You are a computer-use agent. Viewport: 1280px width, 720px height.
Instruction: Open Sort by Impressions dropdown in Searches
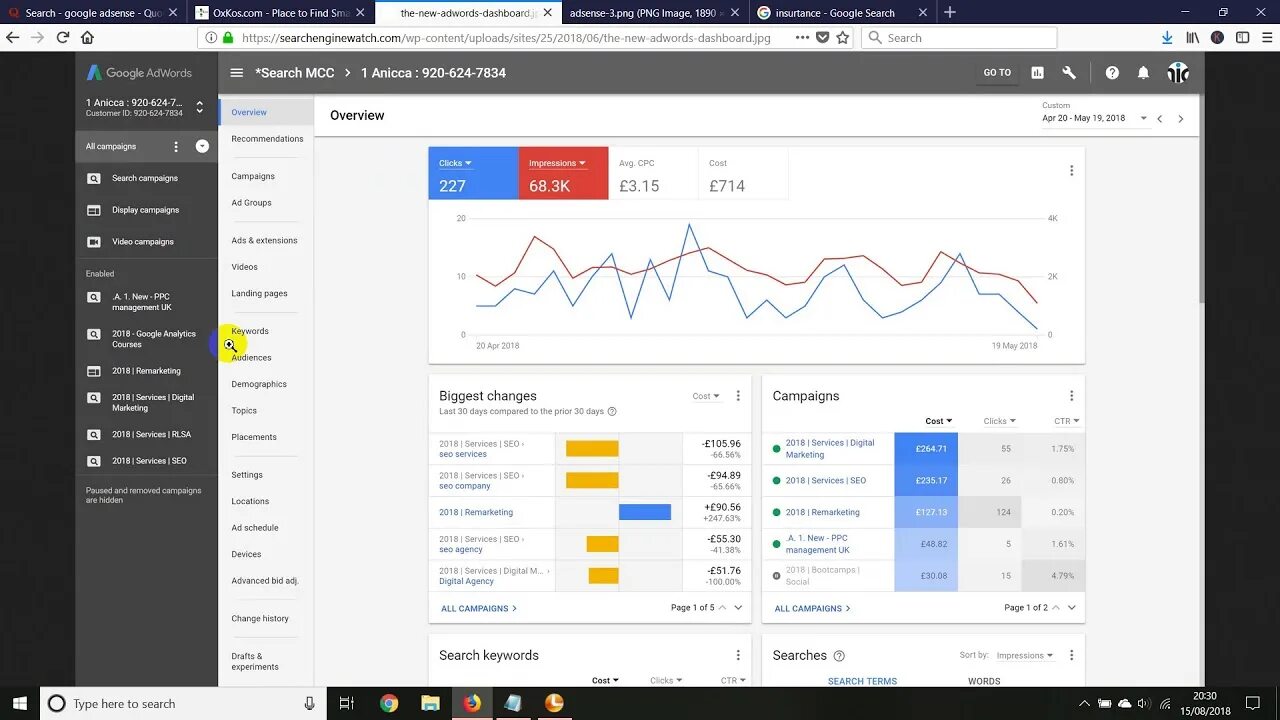point(1024,655)
